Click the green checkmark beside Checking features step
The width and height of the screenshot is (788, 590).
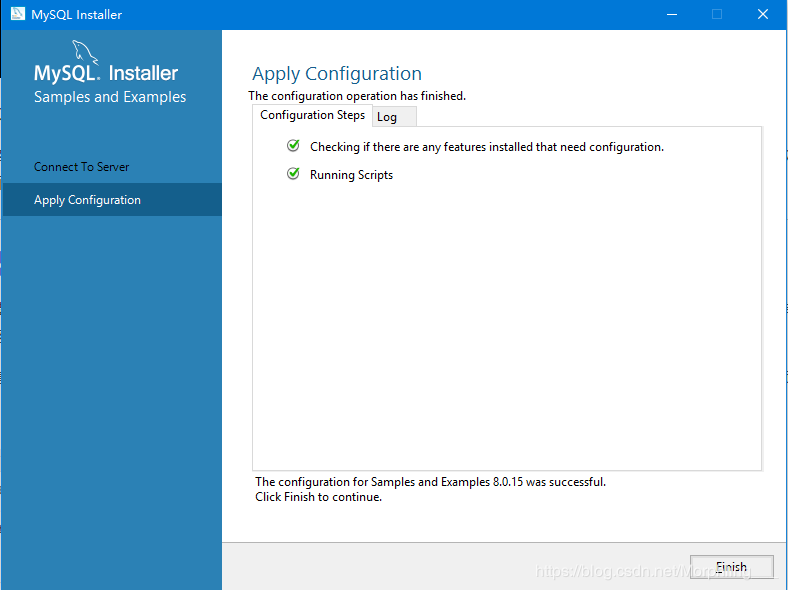click(x=293, y=146)
